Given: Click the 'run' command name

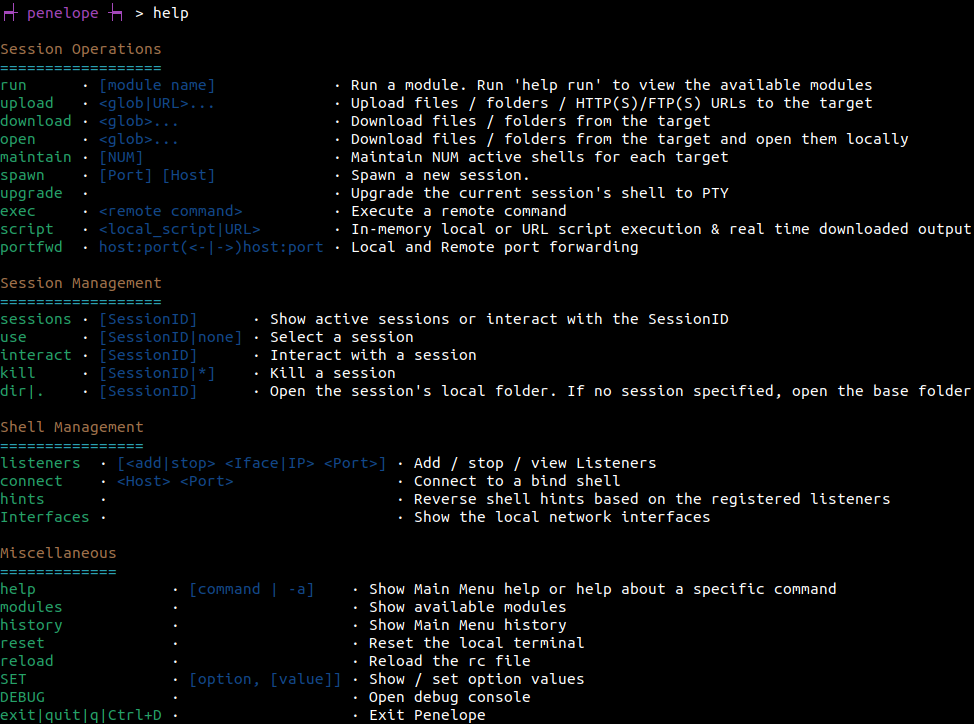Looking at the screenshot, I should [x=14, y=85].
